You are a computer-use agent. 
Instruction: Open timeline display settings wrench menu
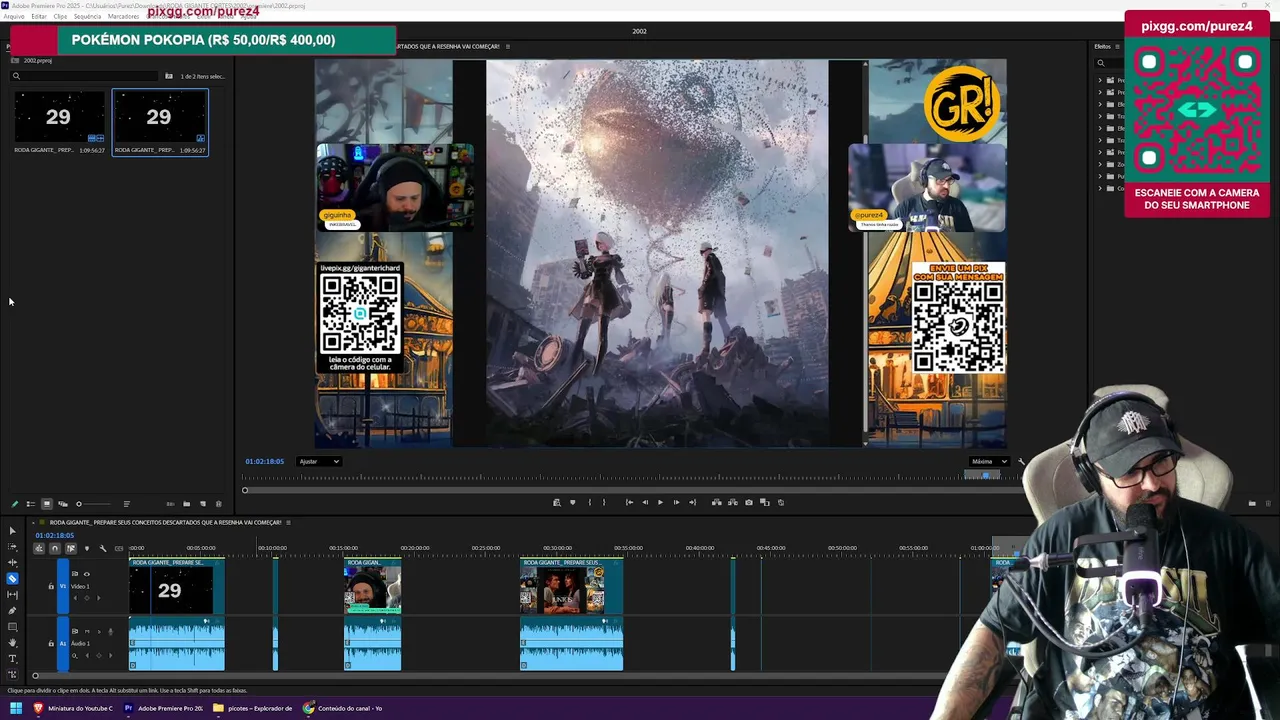(x=102, y=548)
